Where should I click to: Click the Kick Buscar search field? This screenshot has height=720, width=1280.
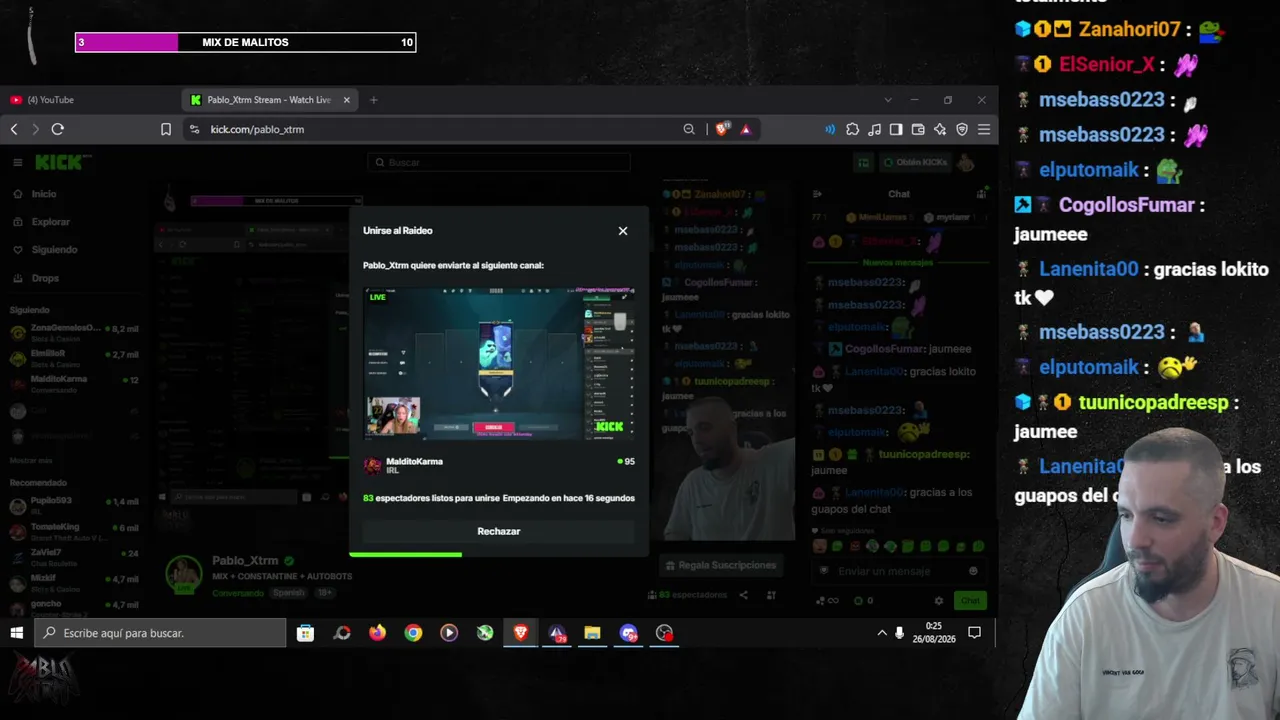[498, 162]
